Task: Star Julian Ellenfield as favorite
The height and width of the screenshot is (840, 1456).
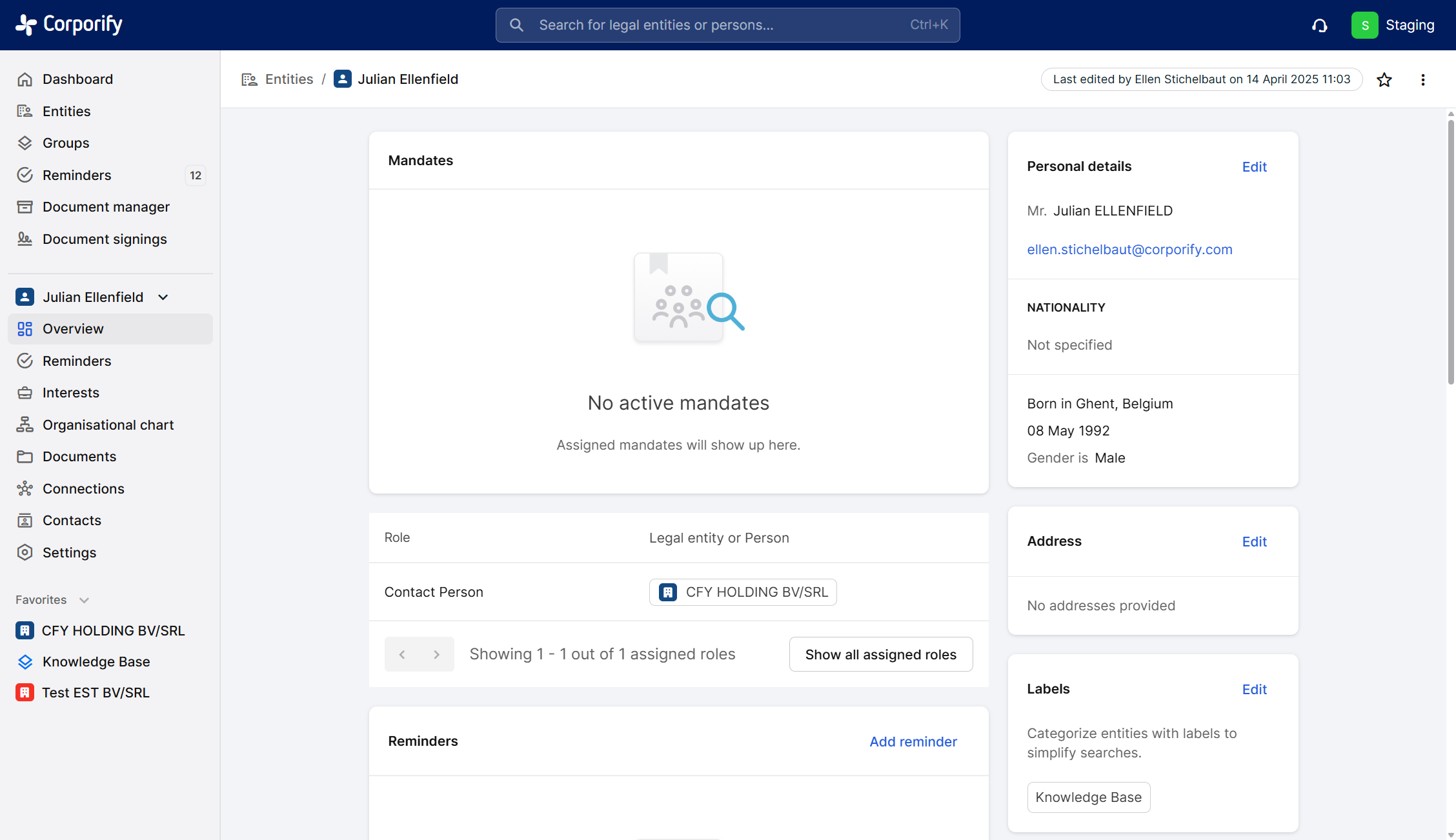Action: (1384, 79)
